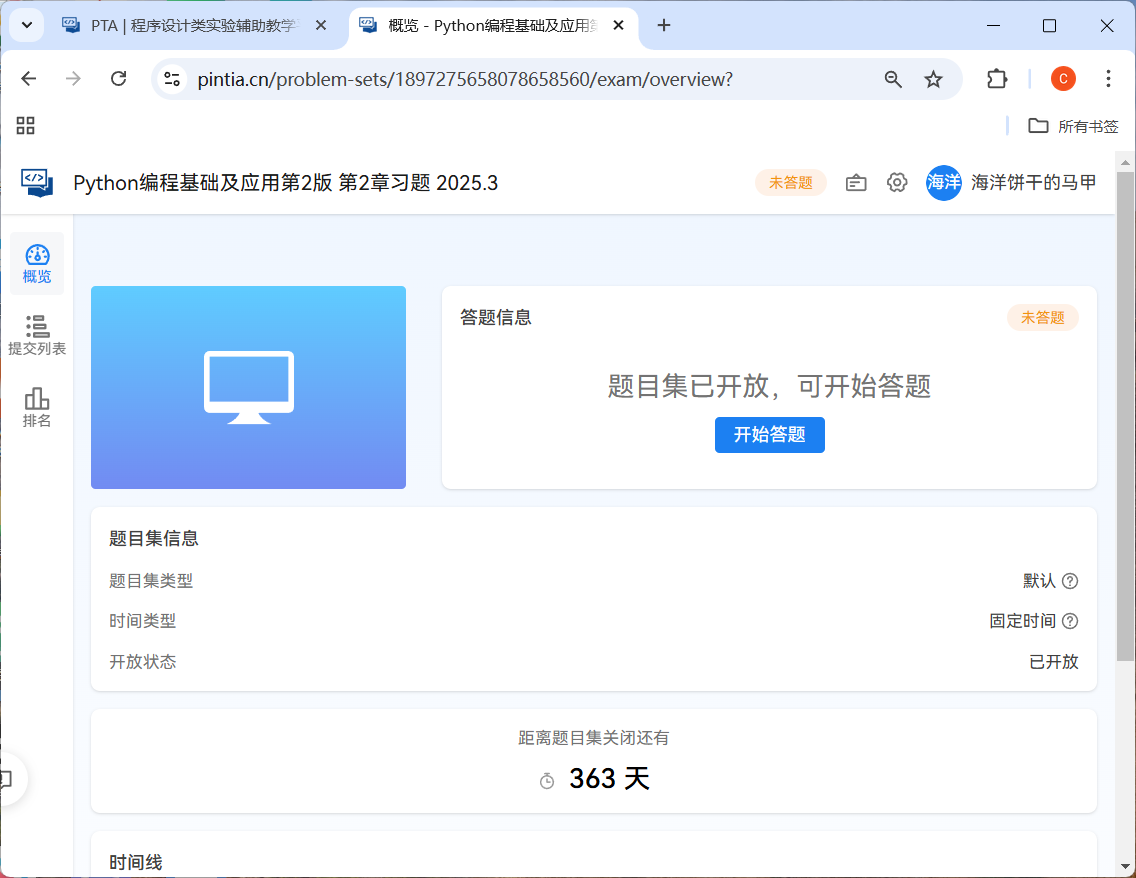Image resolution: width=1136 pixels, height=878 pixels.
Task: Open the tab search dropdown arrow
Action: tap(26, 25)
